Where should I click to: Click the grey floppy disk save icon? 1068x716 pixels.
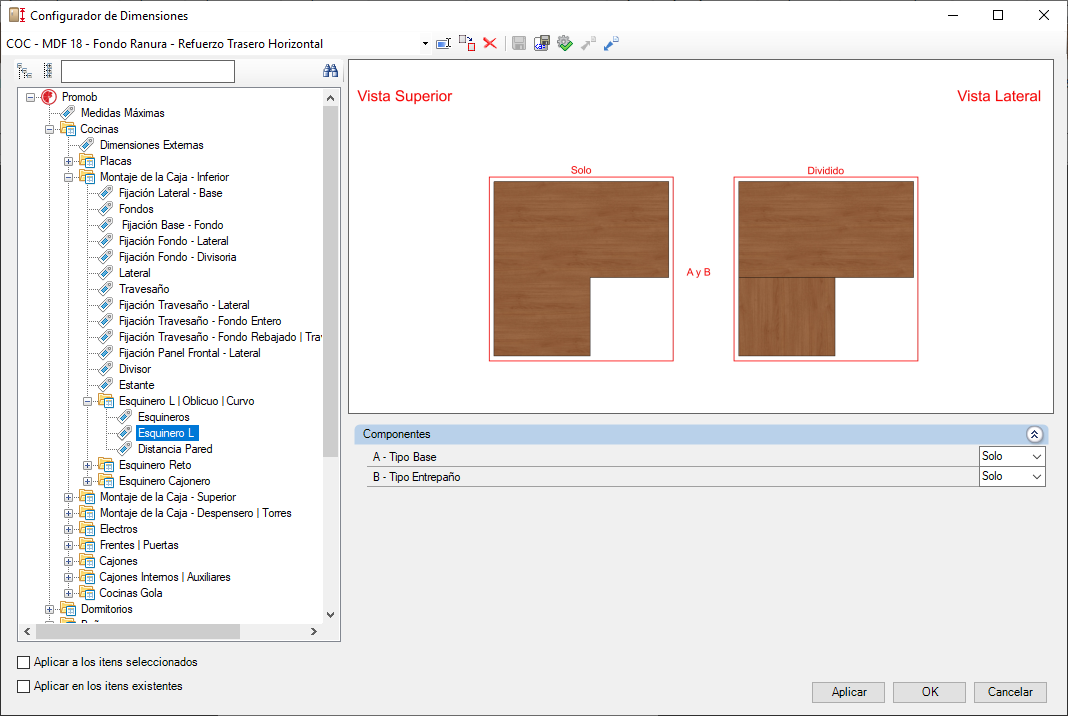coord(519,44)
